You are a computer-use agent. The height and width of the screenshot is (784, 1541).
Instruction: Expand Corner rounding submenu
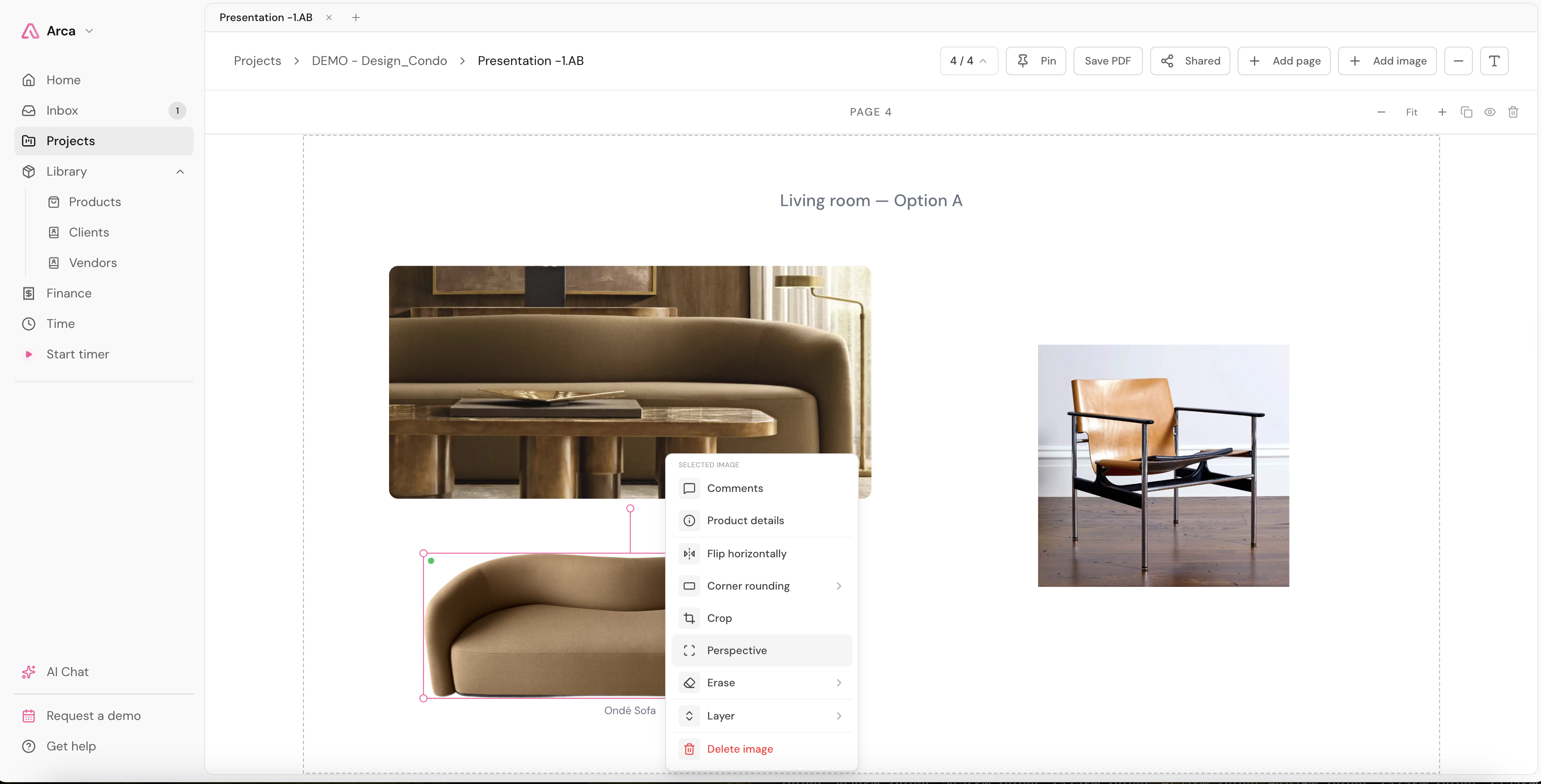(762, 586)
